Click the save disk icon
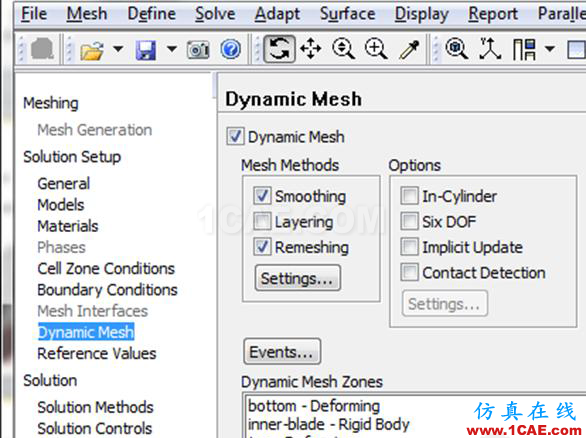 (146, 50)
